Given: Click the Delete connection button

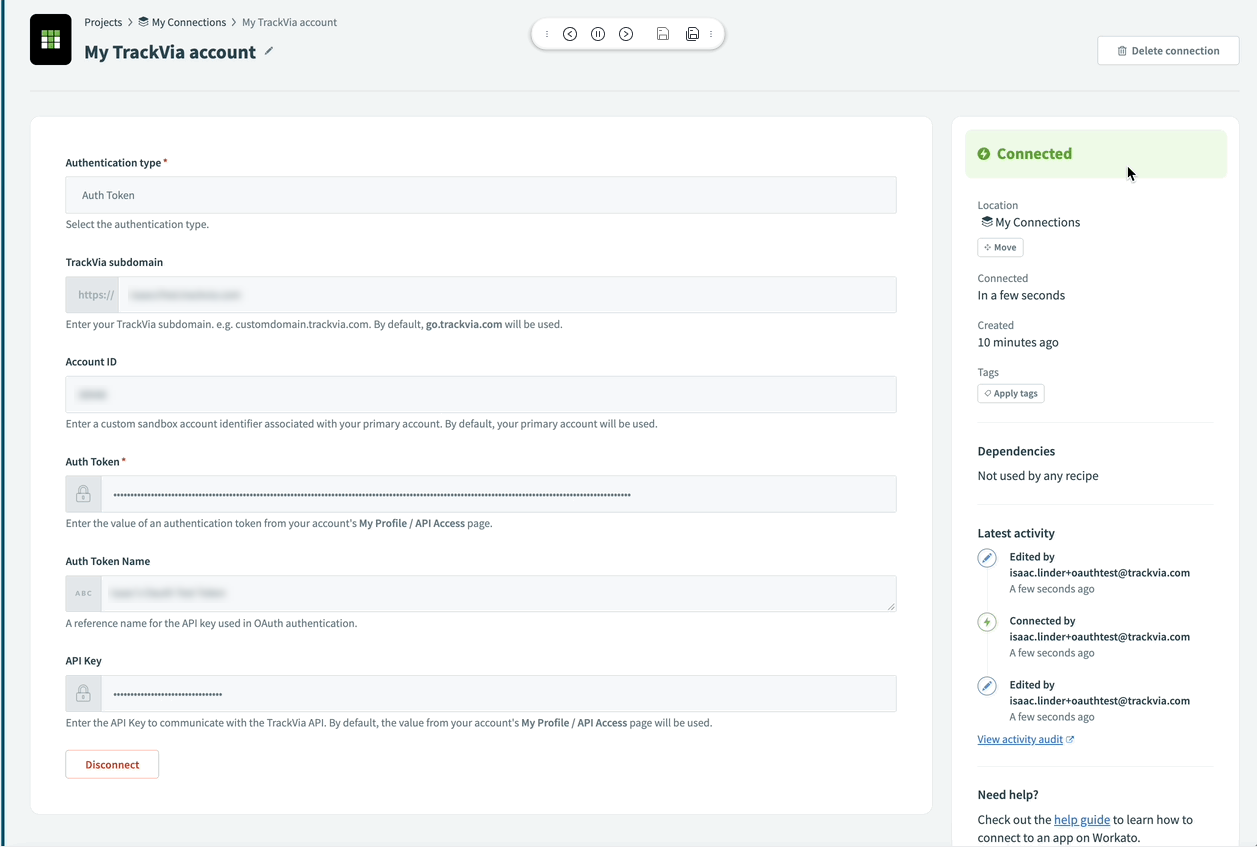Looking at the screenshot, I should pos(1168,51).
